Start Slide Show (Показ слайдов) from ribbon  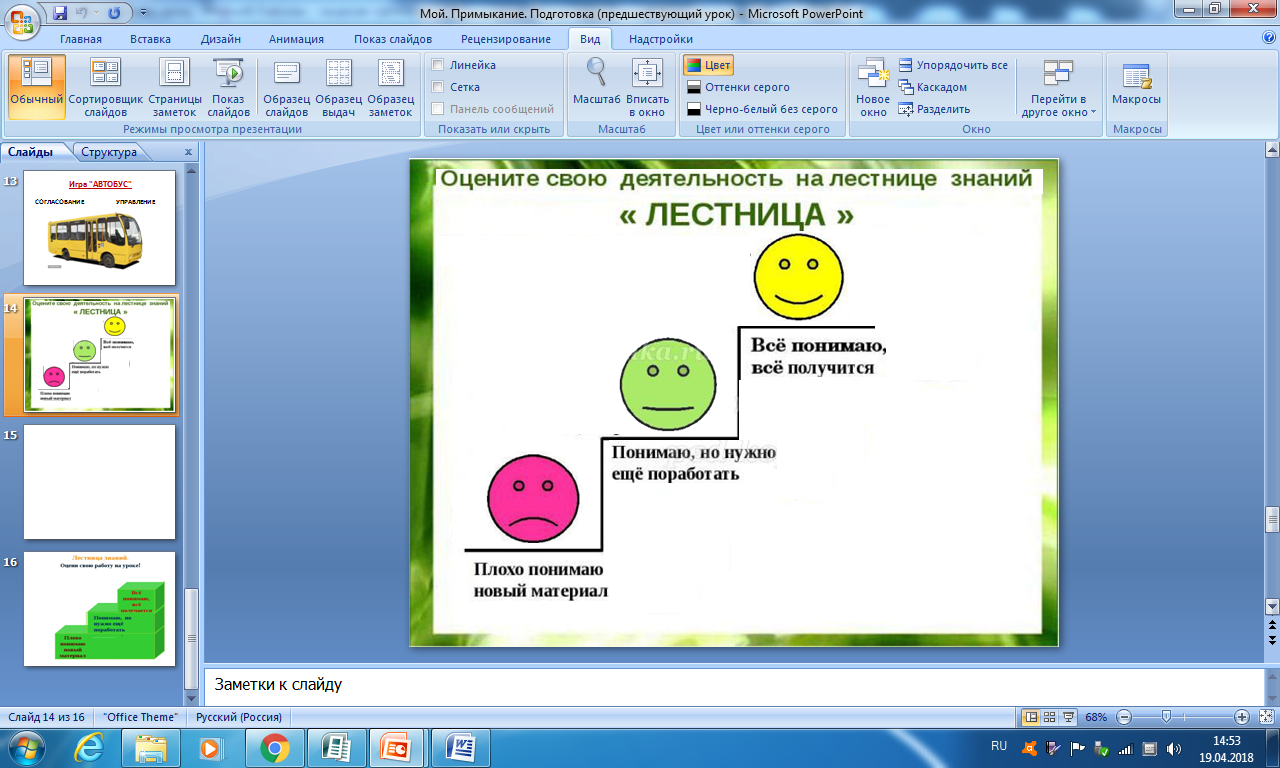229,86
